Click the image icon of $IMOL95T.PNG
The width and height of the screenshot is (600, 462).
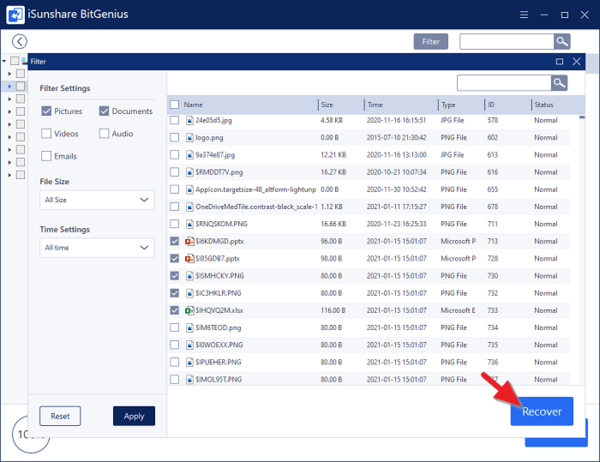pyautogui.click(x=189, y=379)
